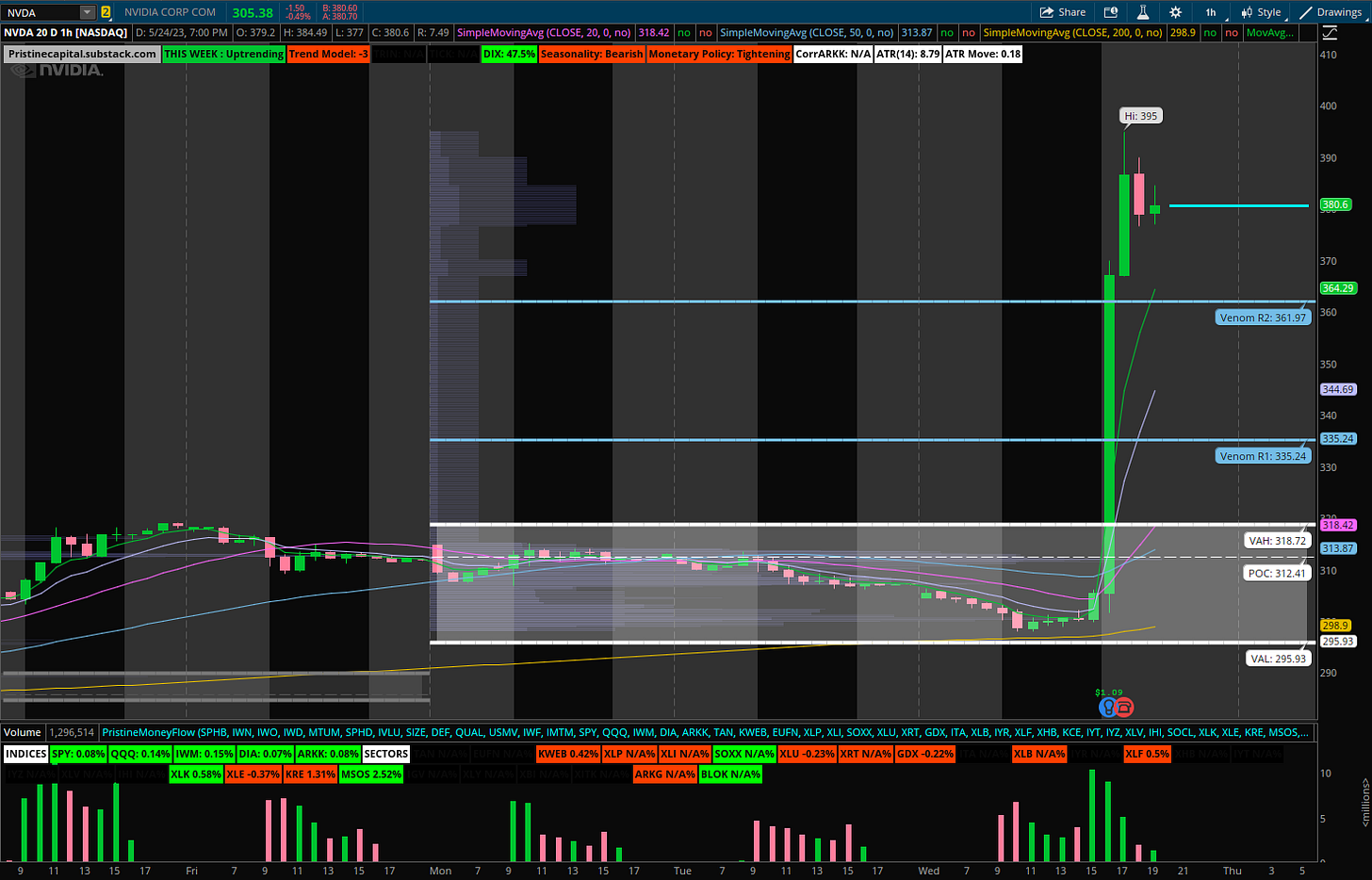Click the XLE -0.37% label
Viewport: 1372px width, 880px height.
253,774
